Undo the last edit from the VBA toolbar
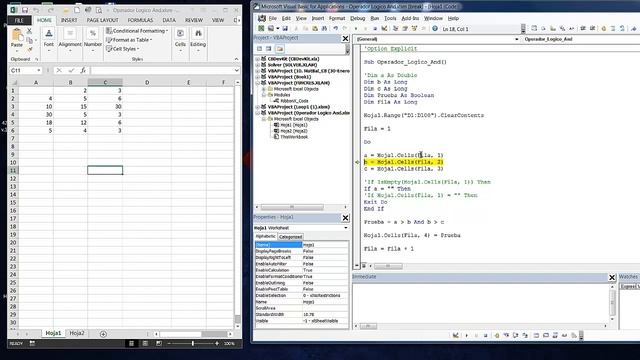This screenshot has height=360, width=640. 336,29
